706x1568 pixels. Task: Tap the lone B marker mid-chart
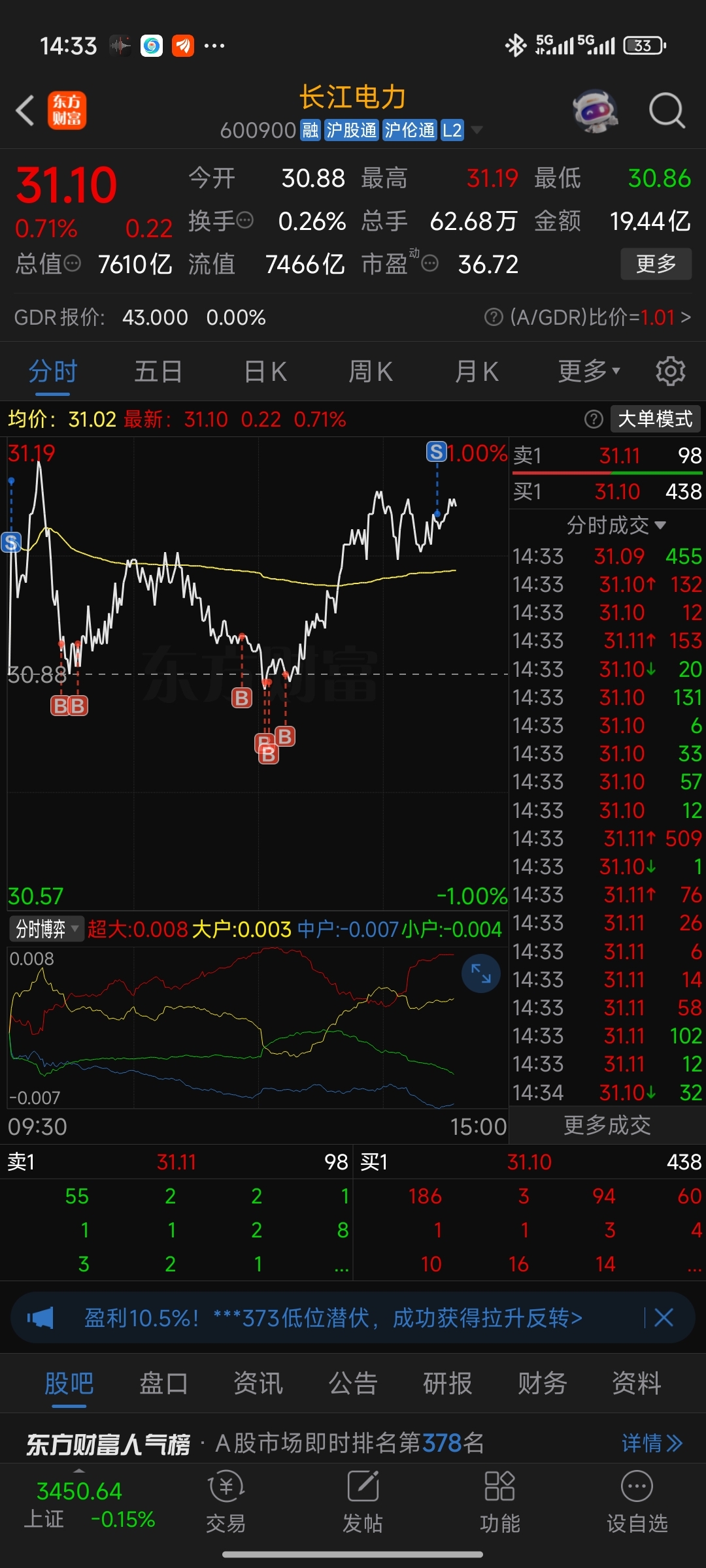pos(242,698)
